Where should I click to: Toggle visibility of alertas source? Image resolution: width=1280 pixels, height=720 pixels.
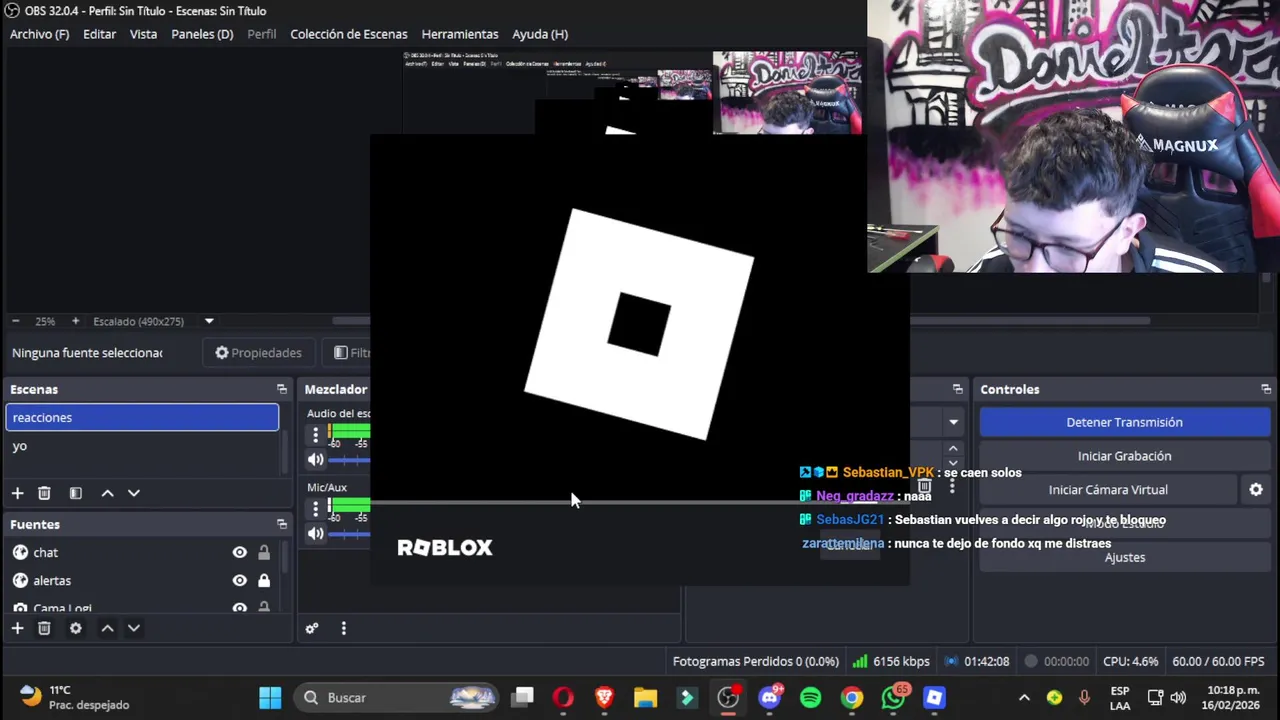pyautogui.click(x=239, y=580)
